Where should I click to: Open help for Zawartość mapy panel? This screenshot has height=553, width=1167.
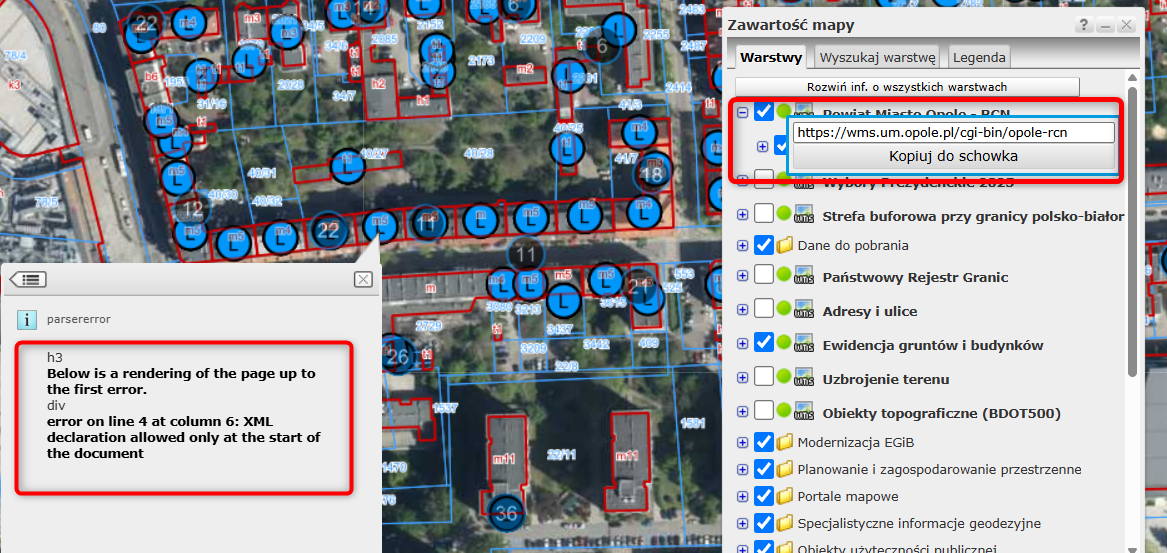tap(1083, 25)
